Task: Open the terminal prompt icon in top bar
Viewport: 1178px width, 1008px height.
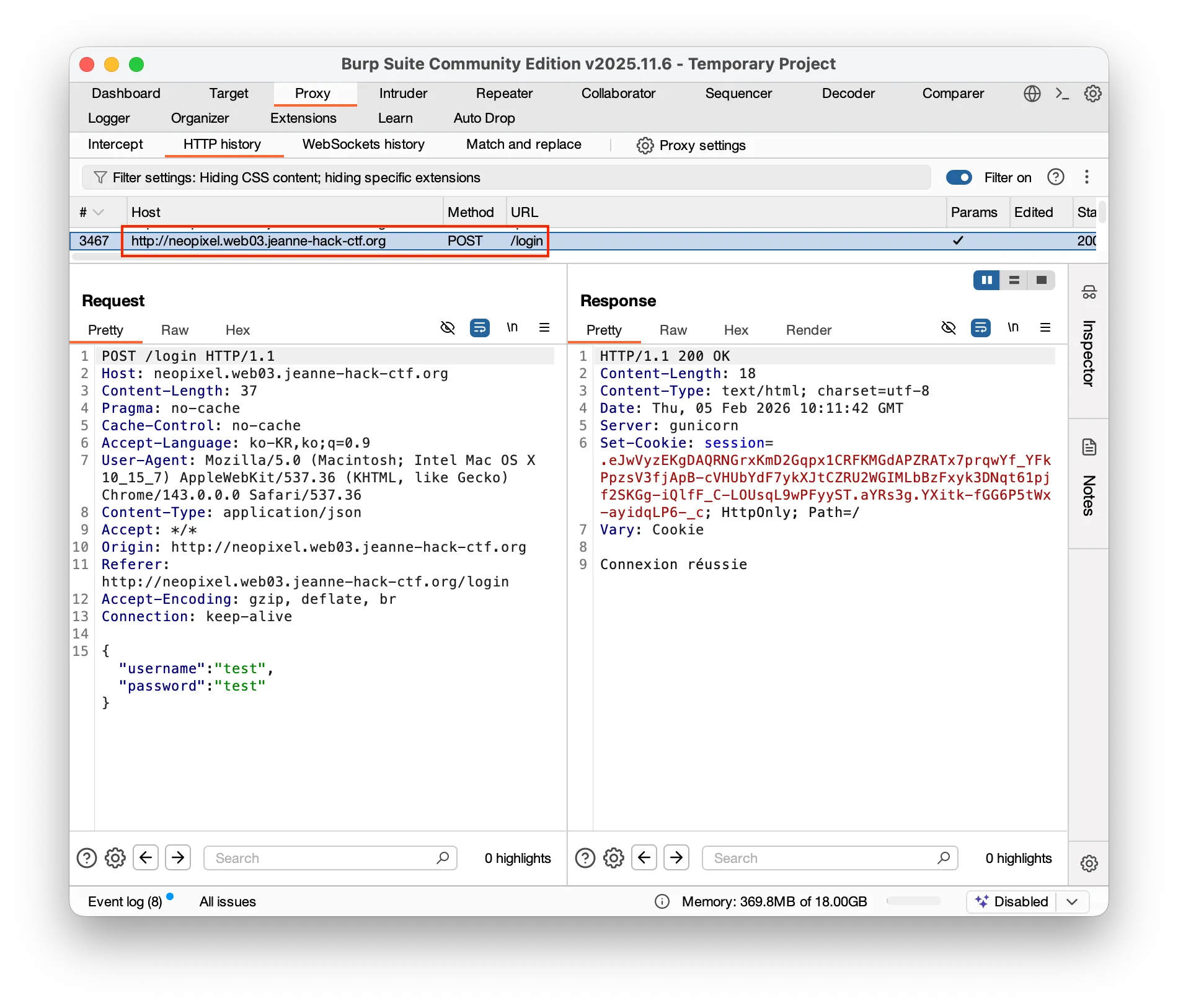Action: tap(1062, 94)
